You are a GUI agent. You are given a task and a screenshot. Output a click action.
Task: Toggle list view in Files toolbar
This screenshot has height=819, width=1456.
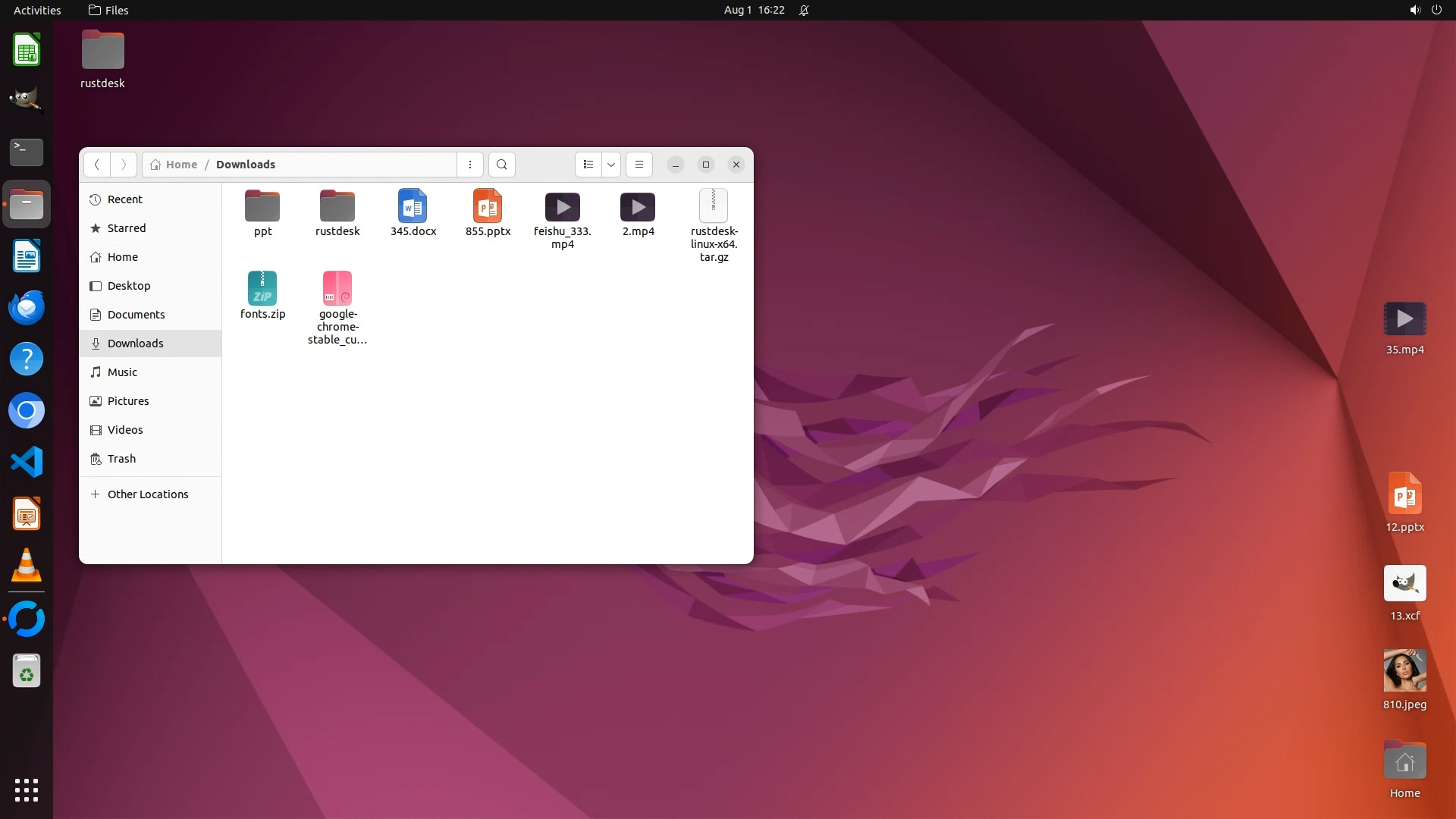click(x=588, y=165)
